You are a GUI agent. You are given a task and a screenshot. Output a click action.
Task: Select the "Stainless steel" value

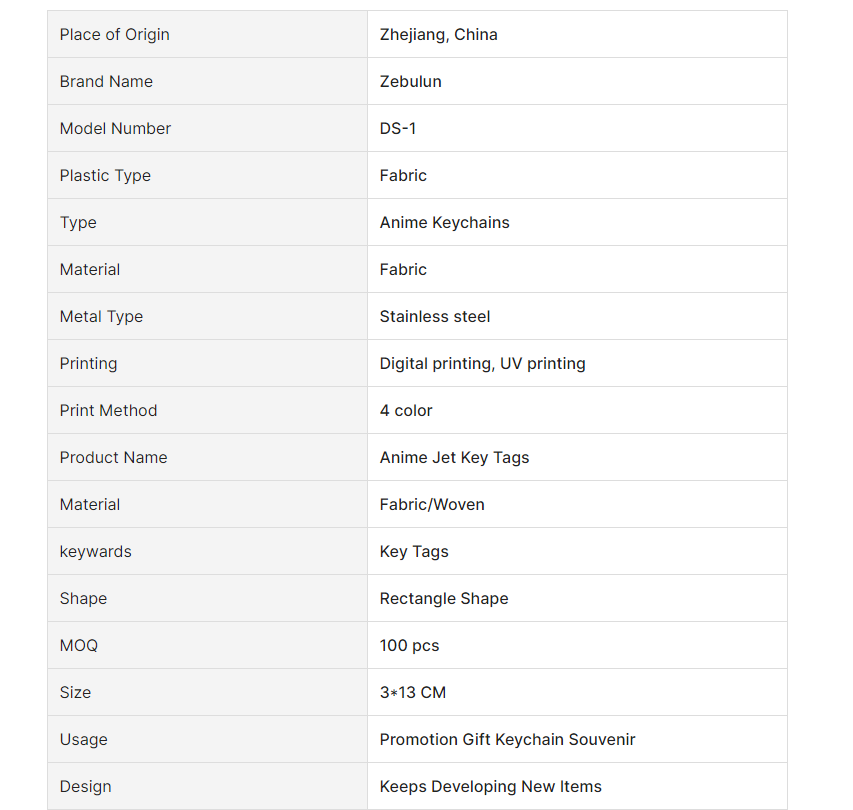pyautogui.click(x=435, y=317)
